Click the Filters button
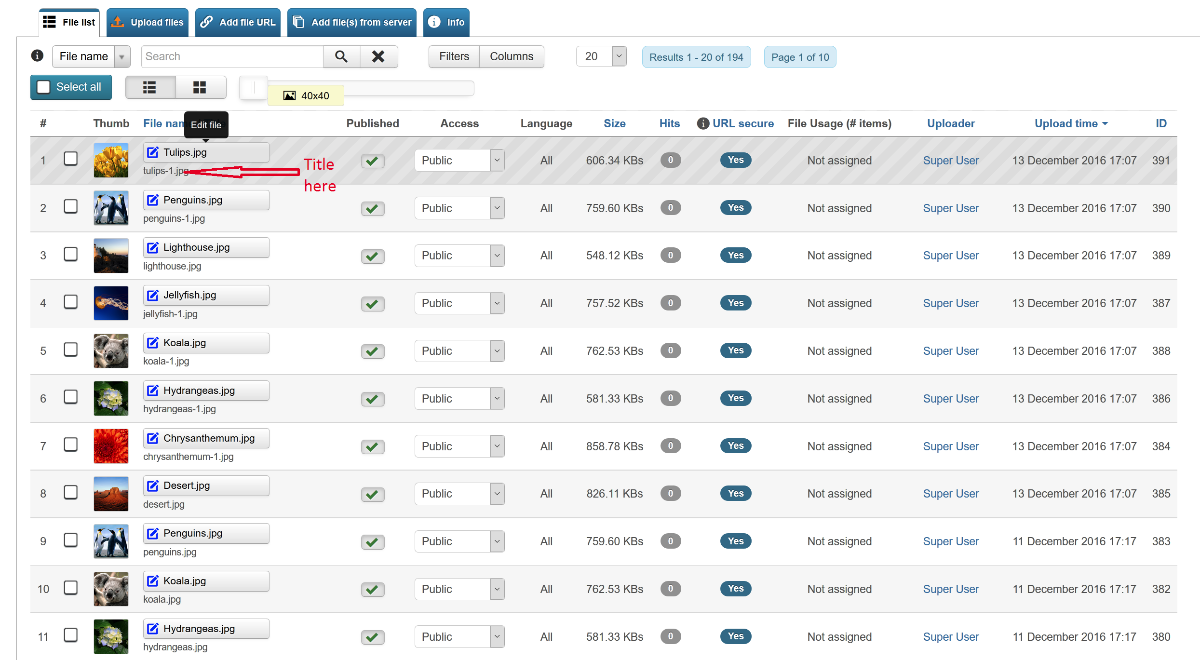This screenshot has width=1200, height=660. pos(454,57)
